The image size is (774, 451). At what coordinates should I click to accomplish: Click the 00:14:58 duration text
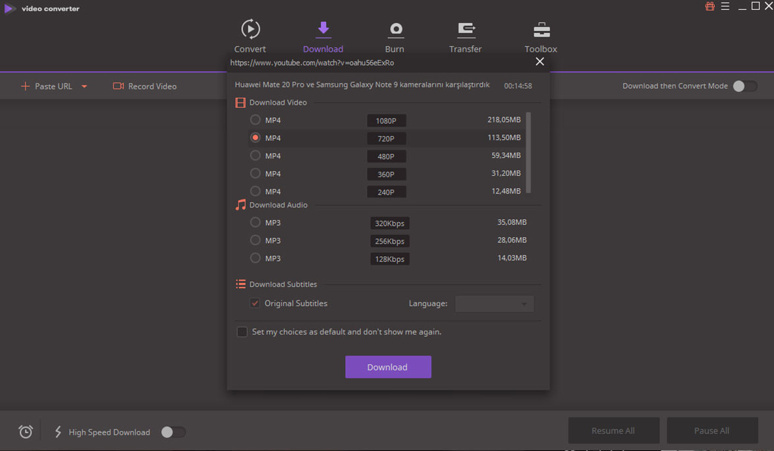pos(518,86)
